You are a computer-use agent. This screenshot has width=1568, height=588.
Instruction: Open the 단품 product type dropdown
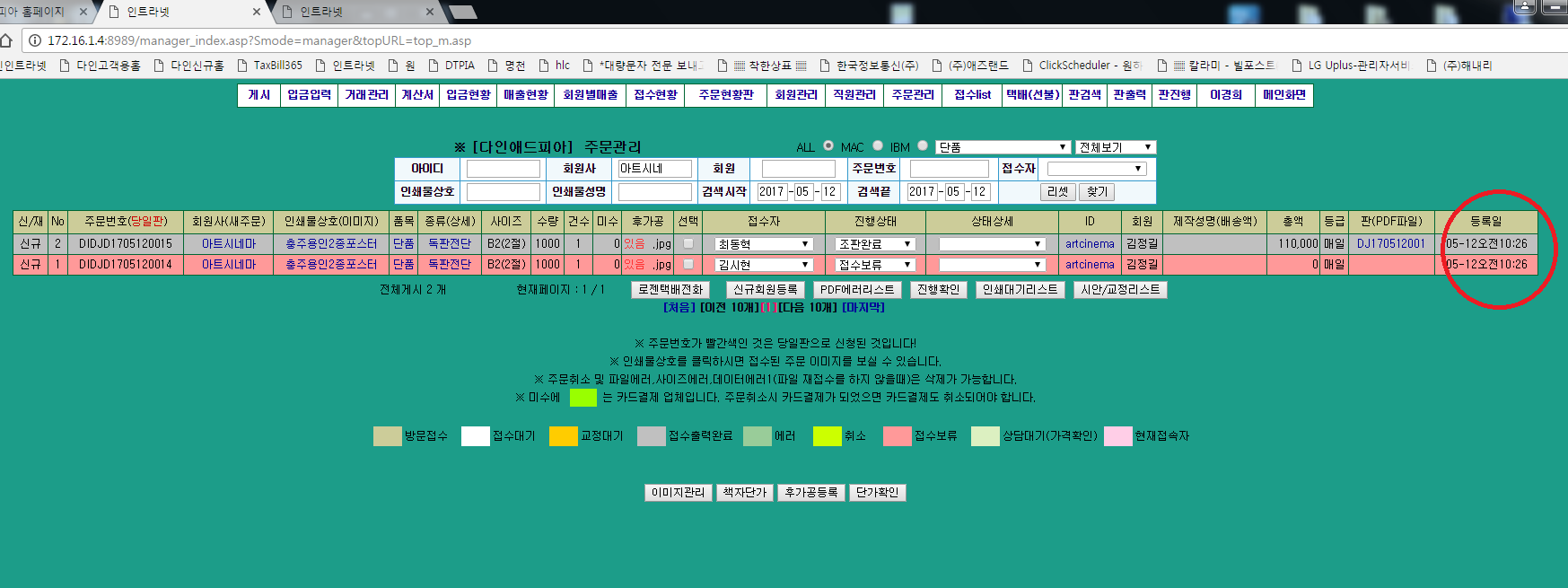click(1003, 147)
